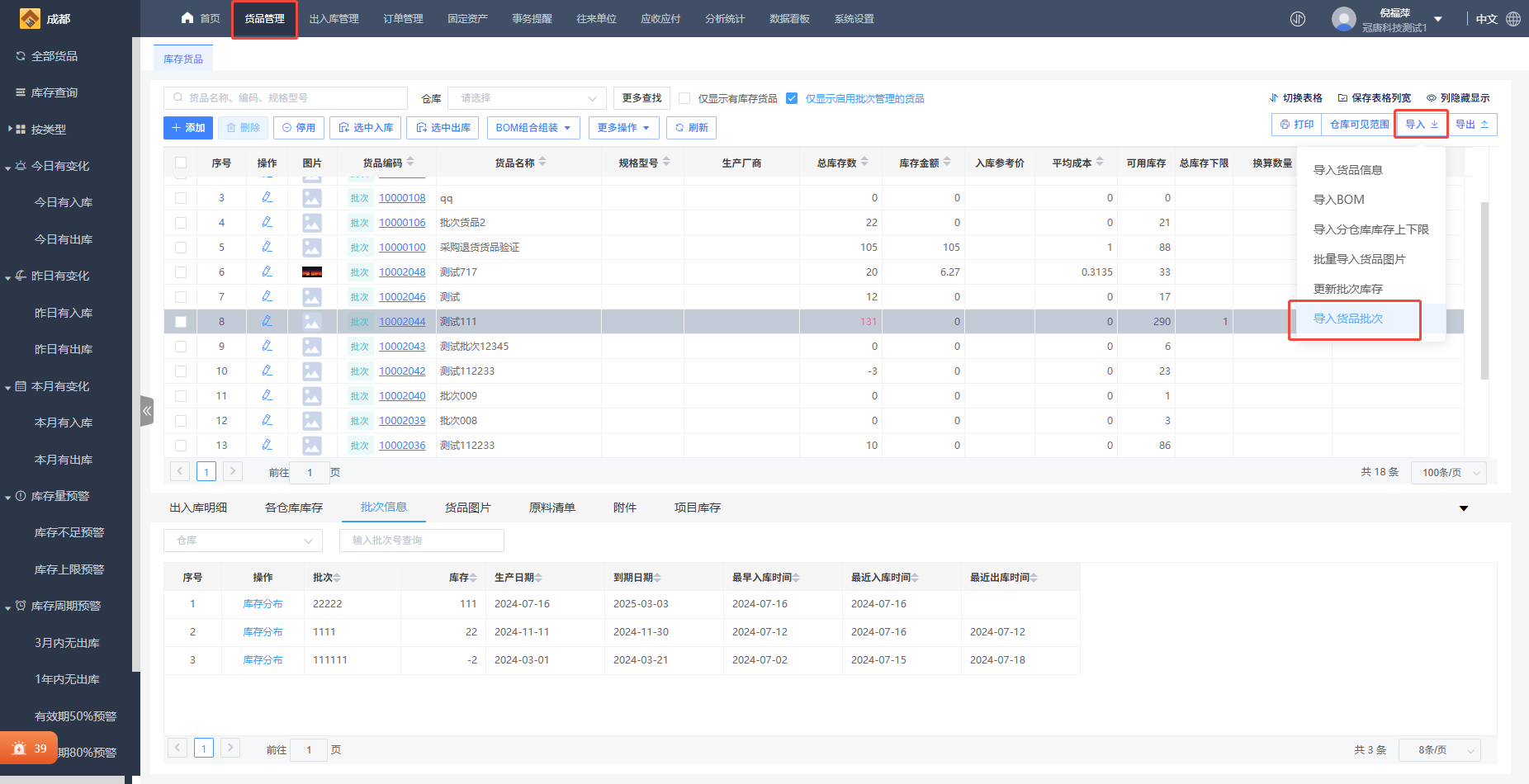1529x784 pixels.
Task: Switch to the 各仓库库存 tab
Action: pos(293,508)
